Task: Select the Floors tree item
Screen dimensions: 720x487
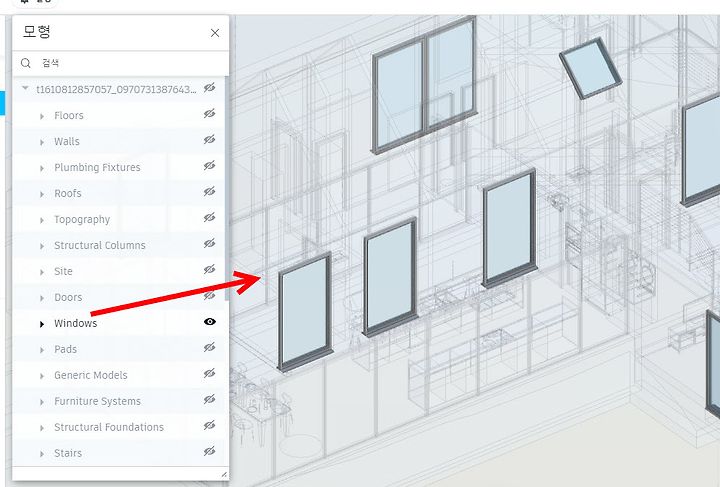Action: [69, 115]
